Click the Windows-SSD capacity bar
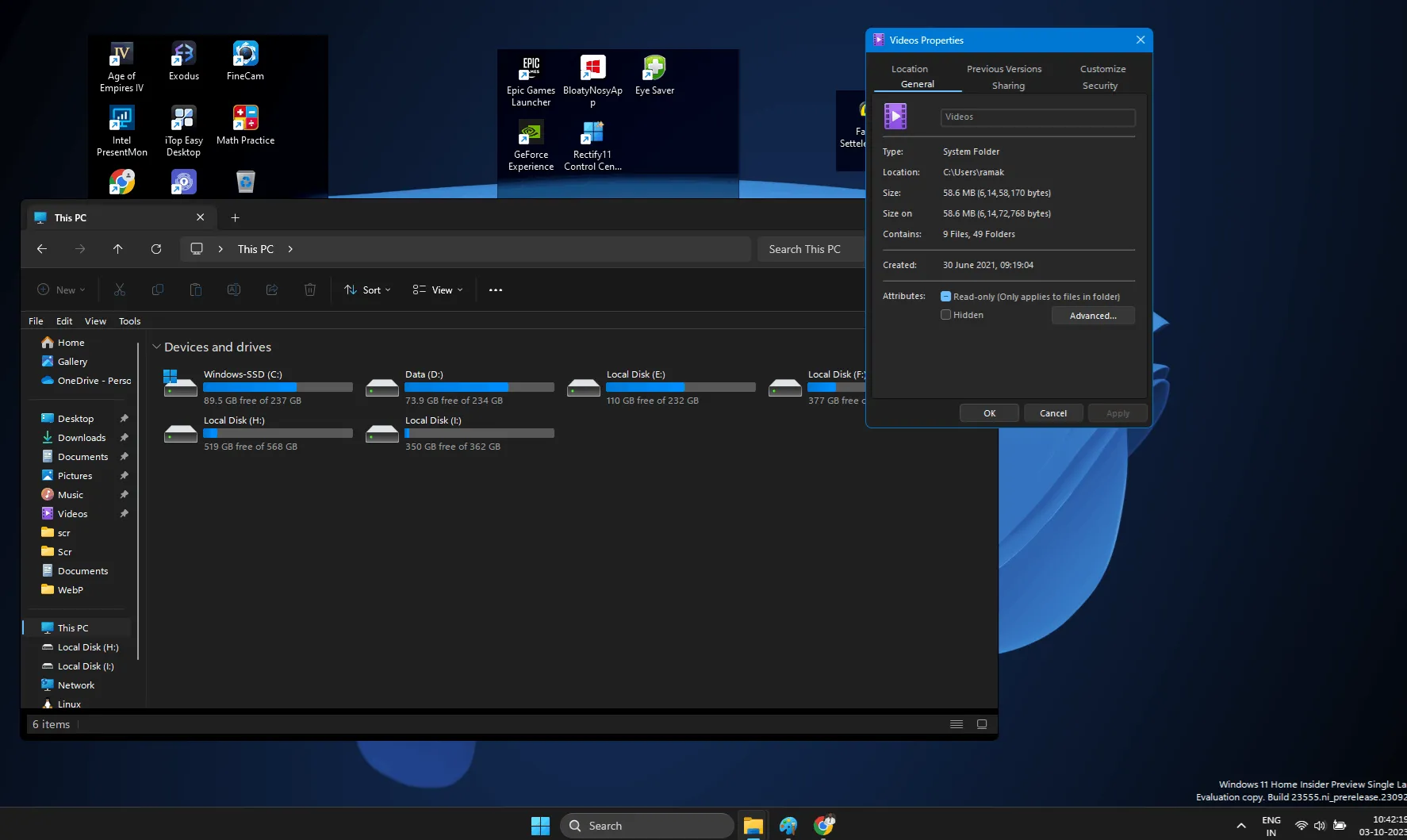Screen dimensions: 1407x840 (x=278, y=386)
